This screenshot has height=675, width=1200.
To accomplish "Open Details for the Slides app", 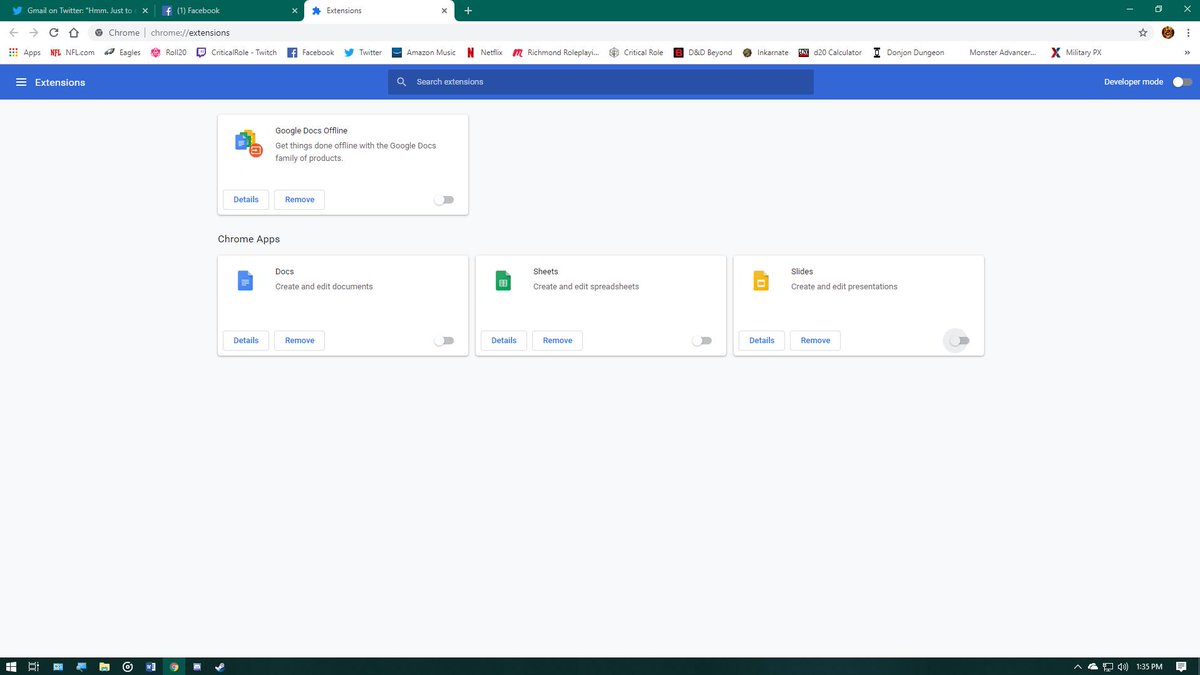I will pyautogui.click(x=762, y=341).
